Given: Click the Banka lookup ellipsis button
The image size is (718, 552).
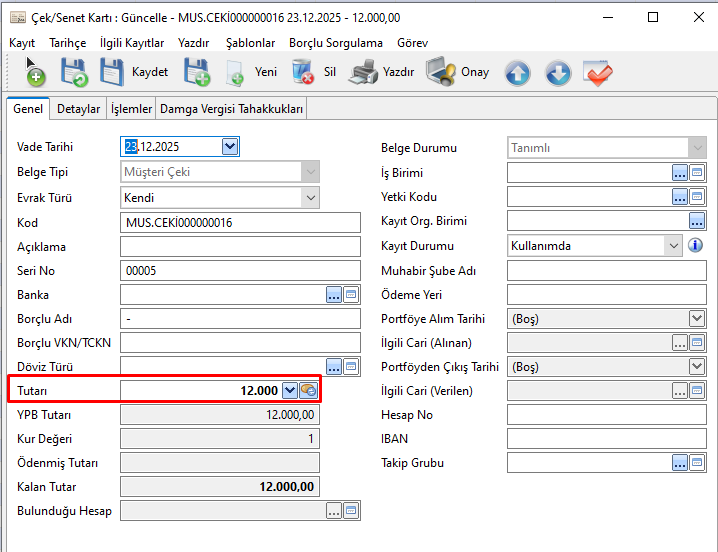Looking at the screenshot, I should pos(334,294).
